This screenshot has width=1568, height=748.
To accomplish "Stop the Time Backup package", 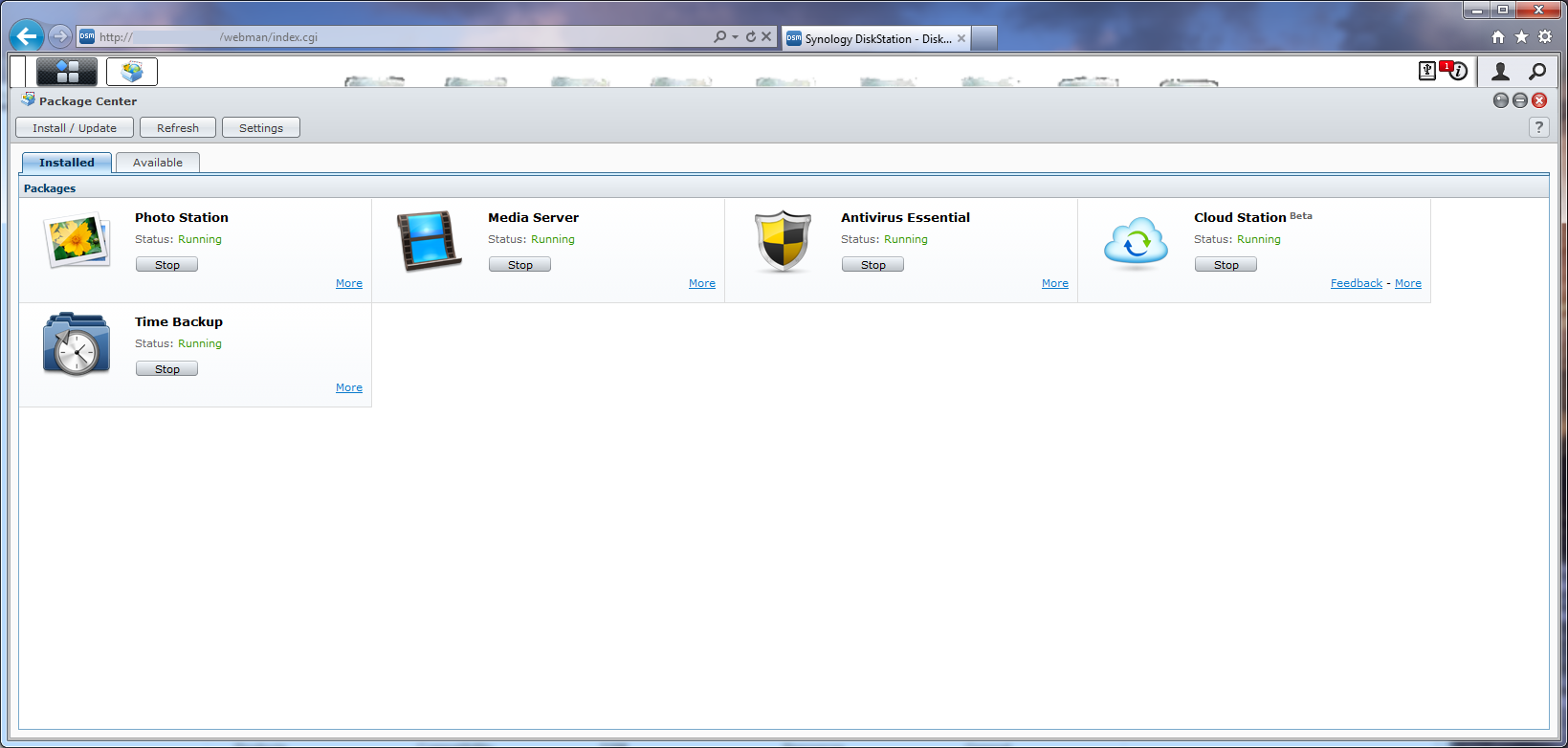I will (x=167, y=369).
